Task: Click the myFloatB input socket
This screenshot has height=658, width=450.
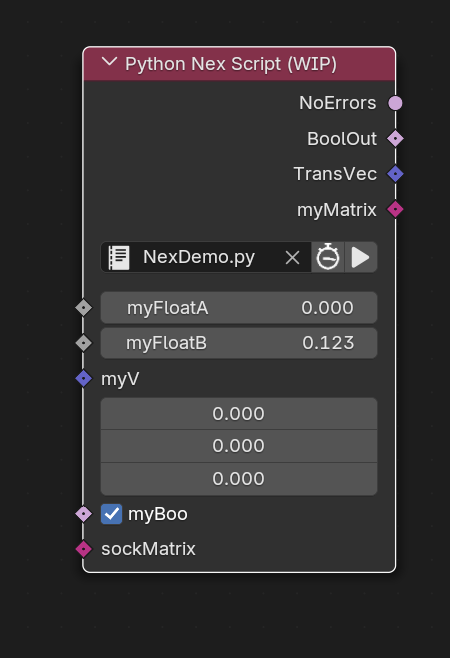Action: (x=84, y=343)
